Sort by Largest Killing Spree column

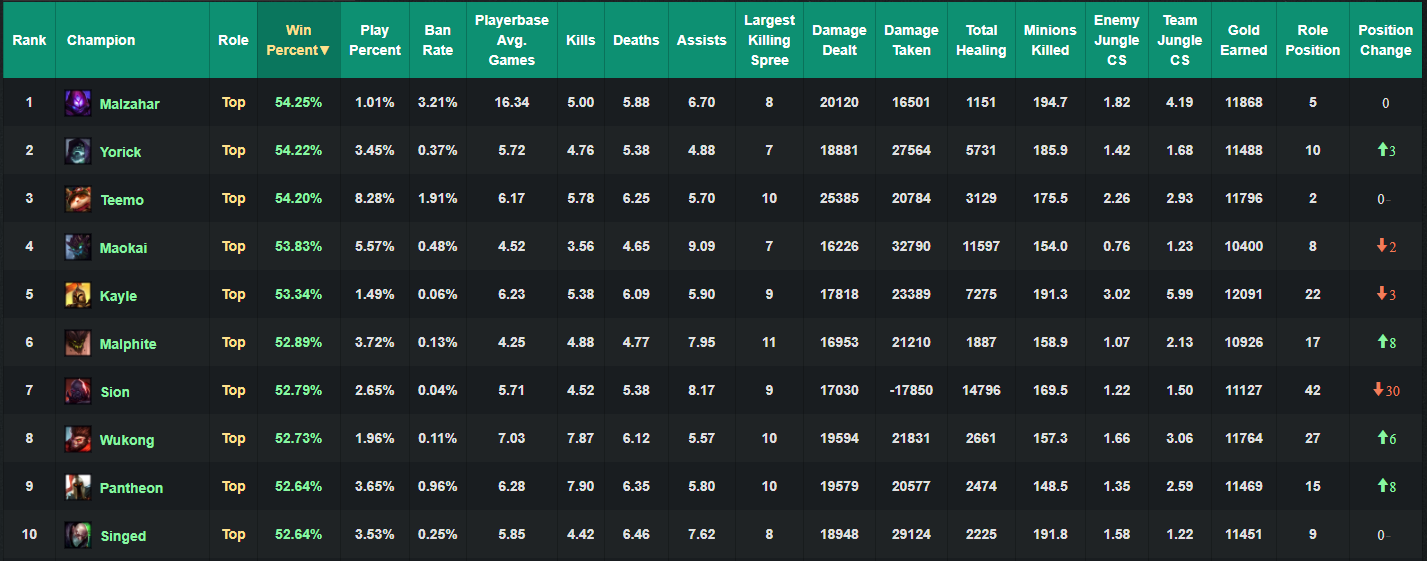[769, 40]
